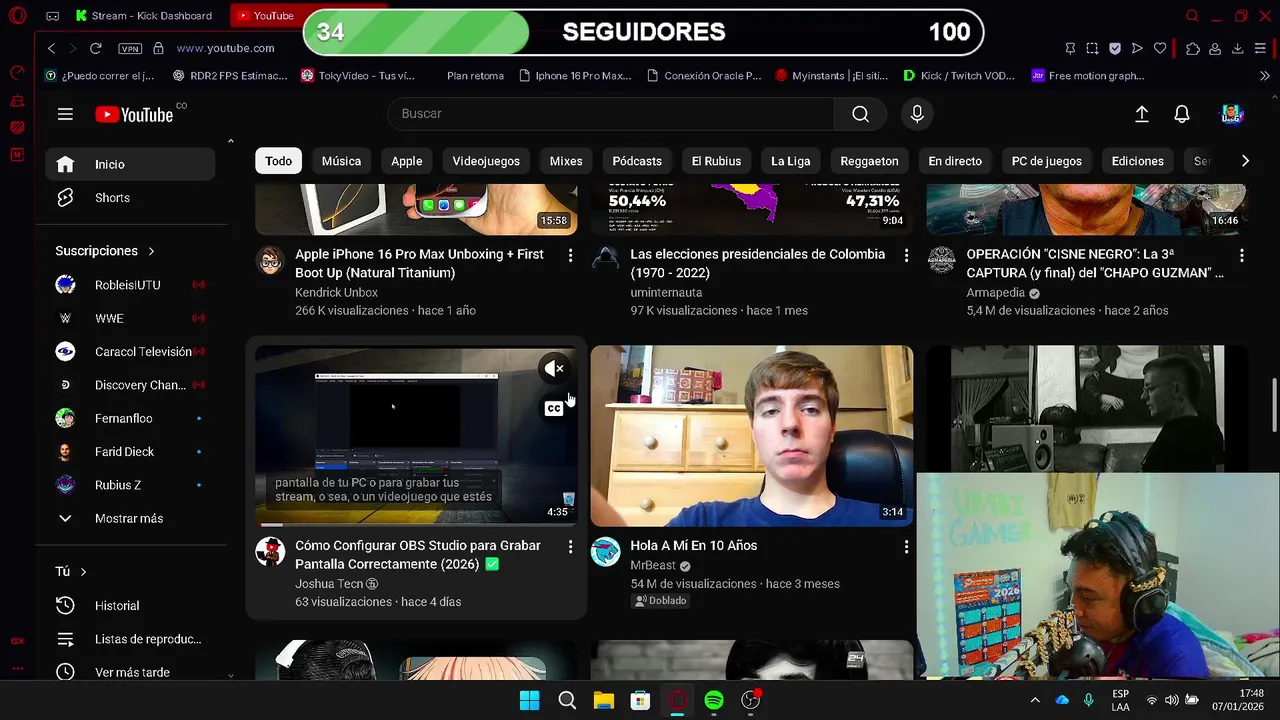Unmute the OBS video inline preview
Image resolution: width=1280 pixels, height=720 pixels.
coord(554,369)
